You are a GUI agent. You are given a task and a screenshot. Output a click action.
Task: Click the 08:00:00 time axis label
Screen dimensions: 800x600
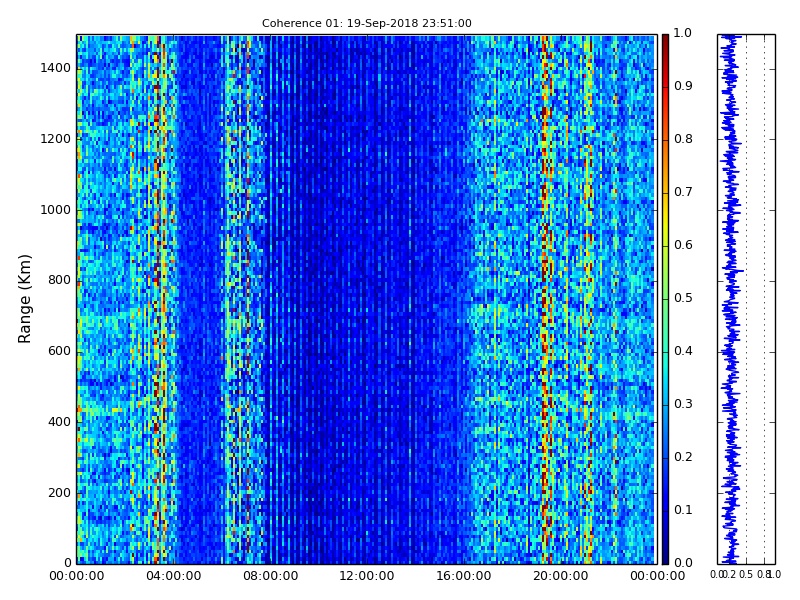click(x=270, y=576)
